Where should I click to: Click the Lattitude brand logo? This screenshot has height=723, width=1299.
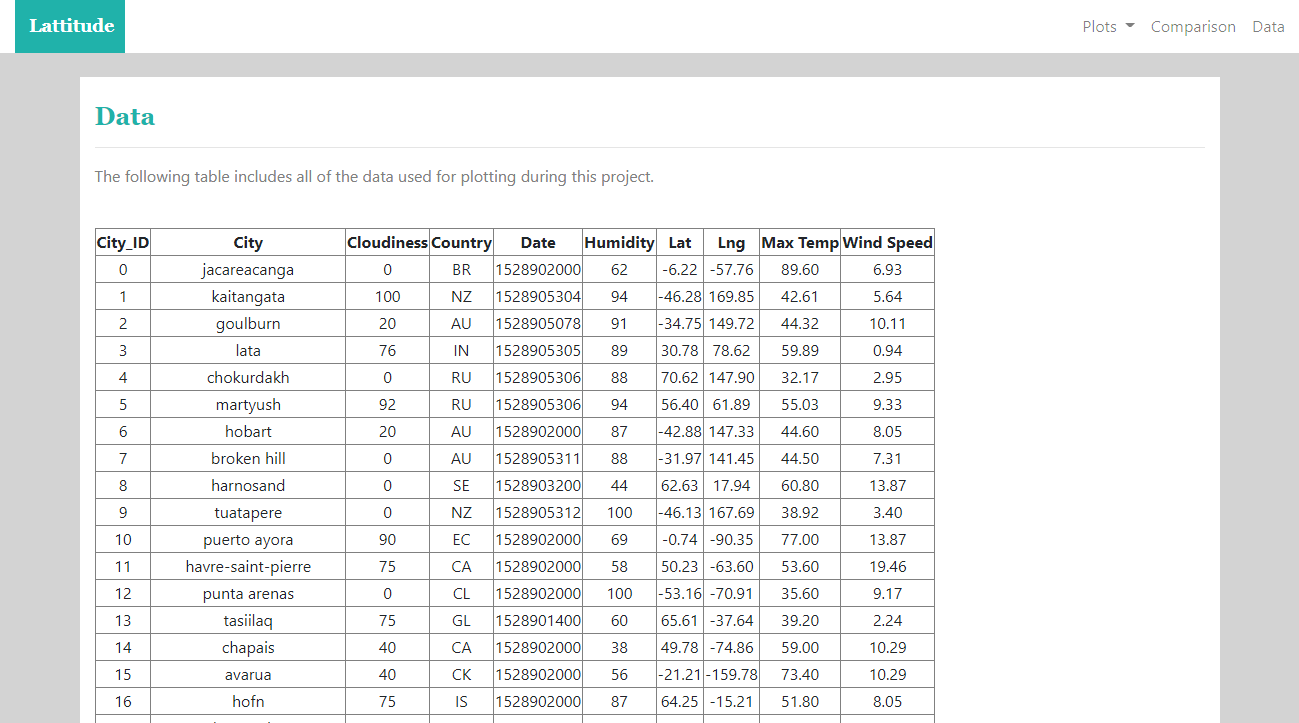coord(71,26)
